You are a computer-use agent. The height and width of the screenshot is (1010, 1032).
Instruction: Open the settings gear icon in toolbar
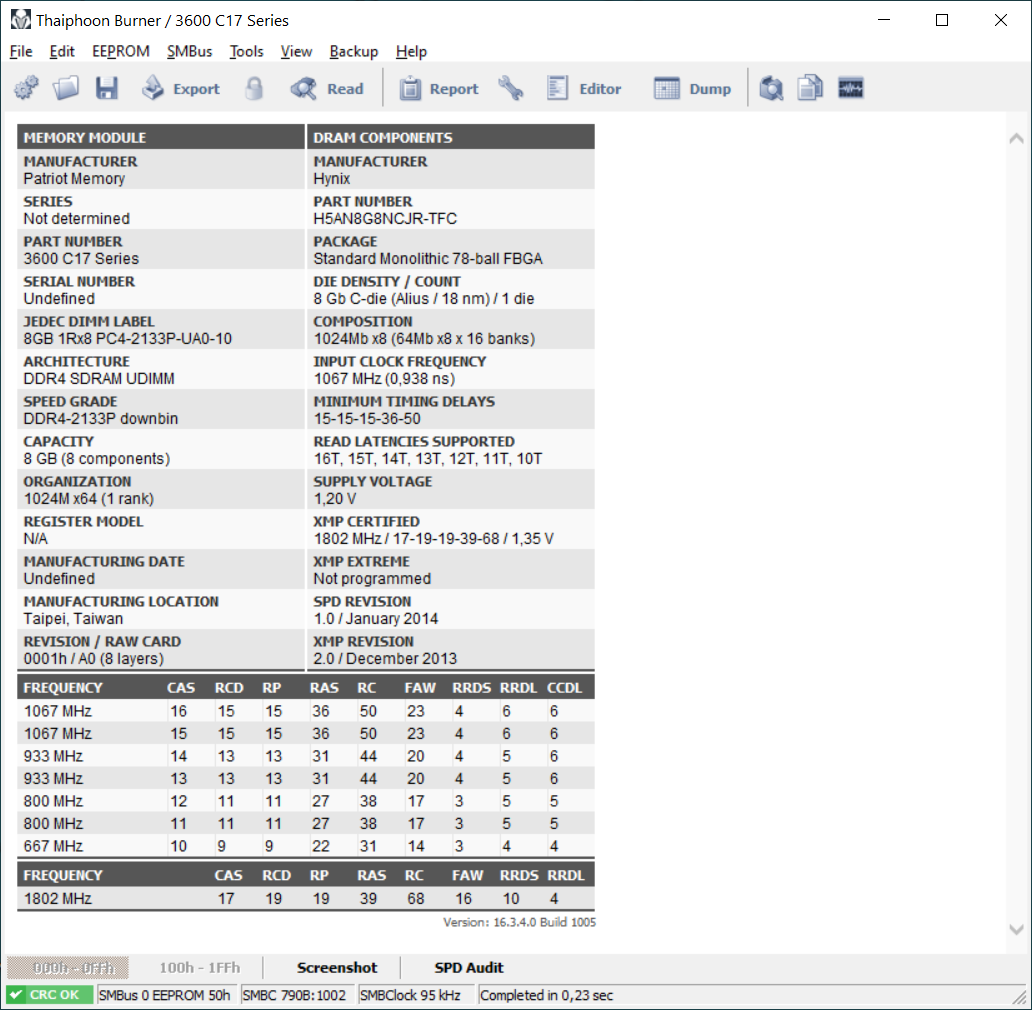click(26, 88)
